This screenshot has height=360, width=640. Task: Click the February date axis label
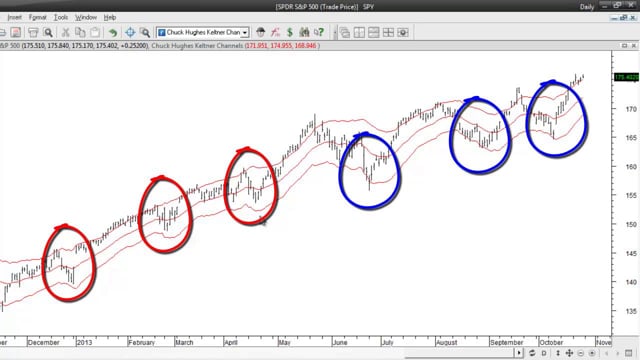pyautogui.click(x=142, y=342)
